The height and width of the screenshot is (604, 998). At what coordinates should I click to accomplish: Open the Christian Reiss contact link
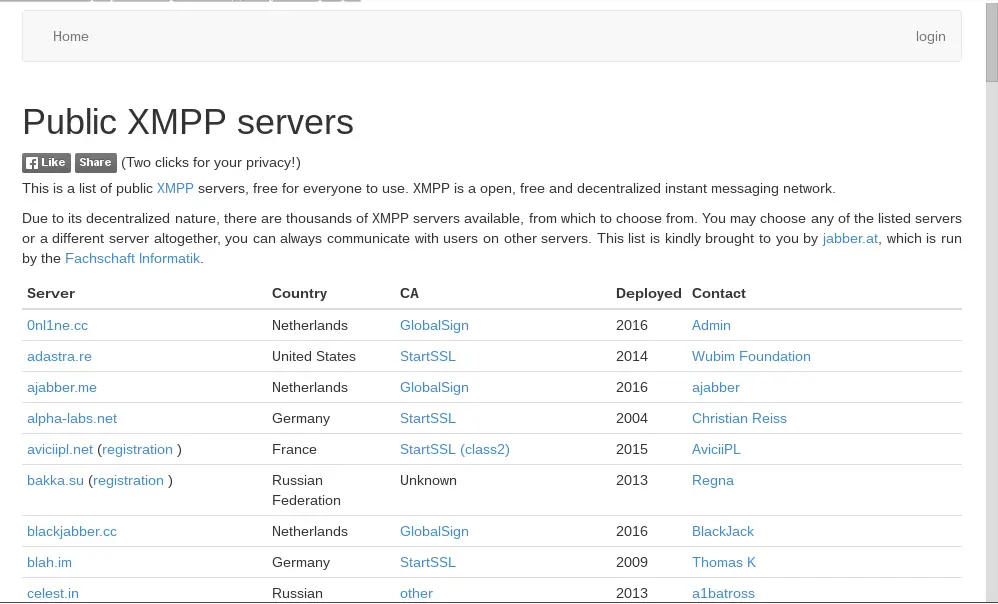pos(739,419)
